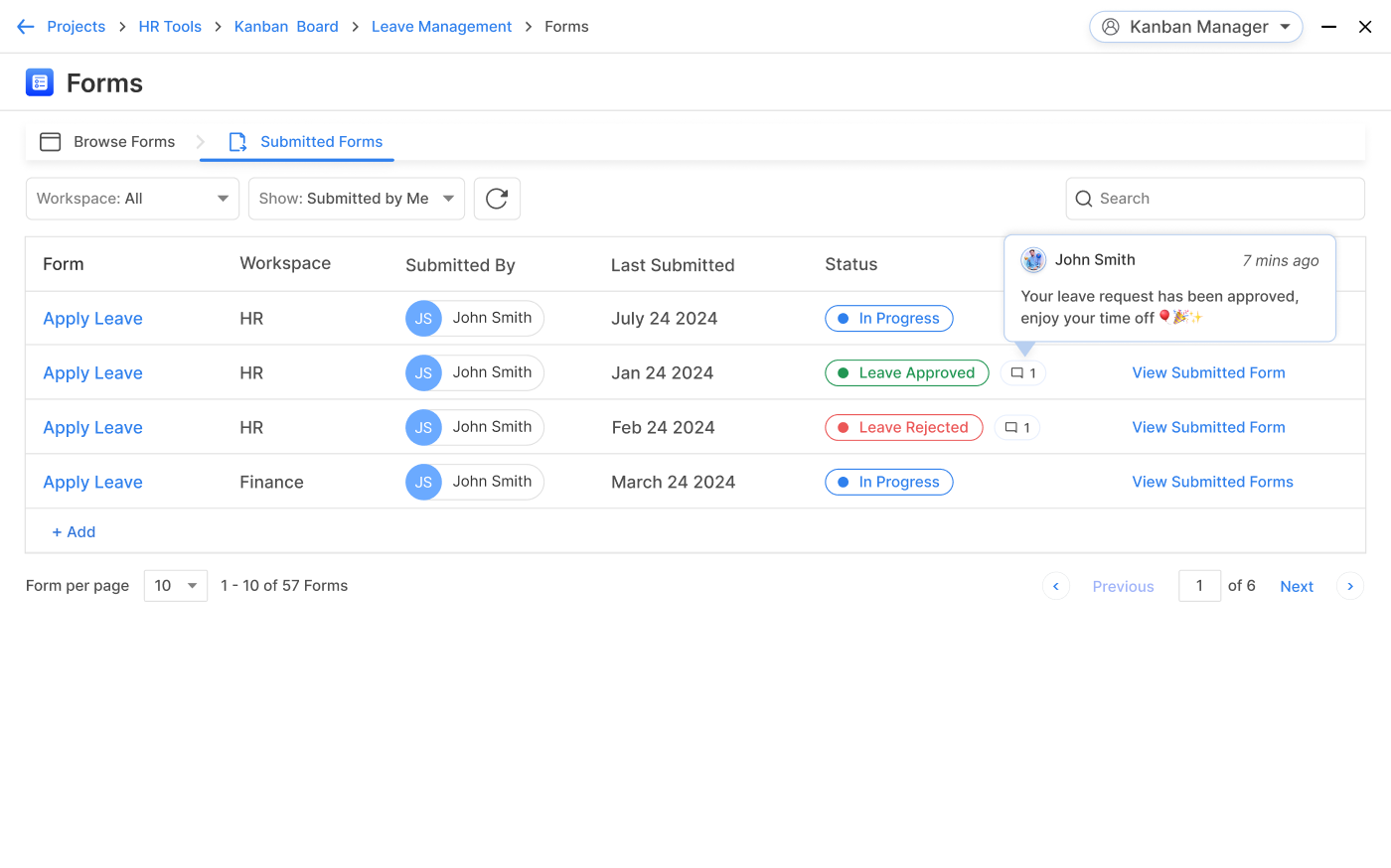1391x868 pixels.
Task: Change forms per page dropdown
Action: coord(176,586)
